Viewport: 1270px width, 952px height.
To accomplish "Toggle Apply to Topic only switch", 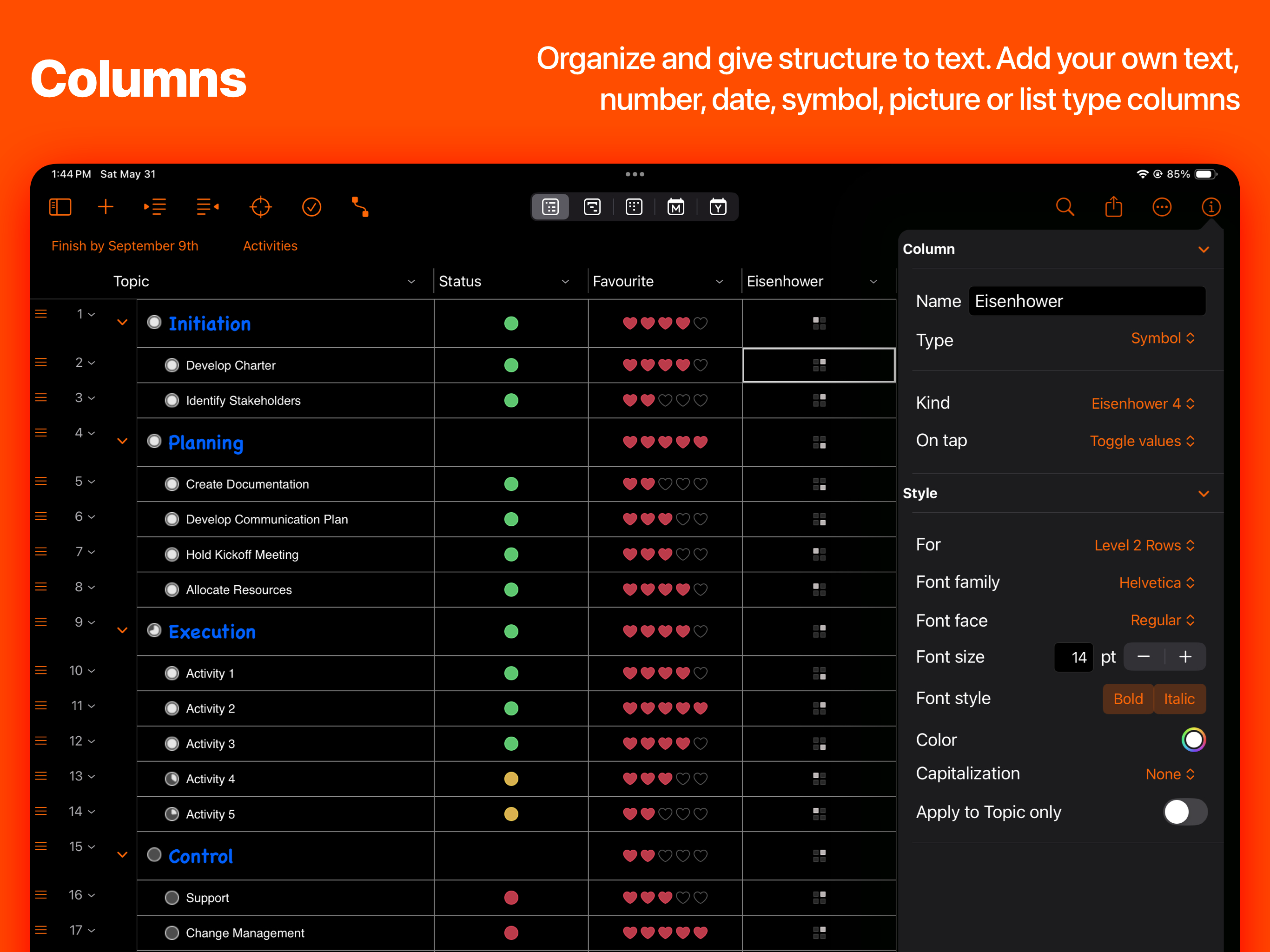I will [1185, 811].
